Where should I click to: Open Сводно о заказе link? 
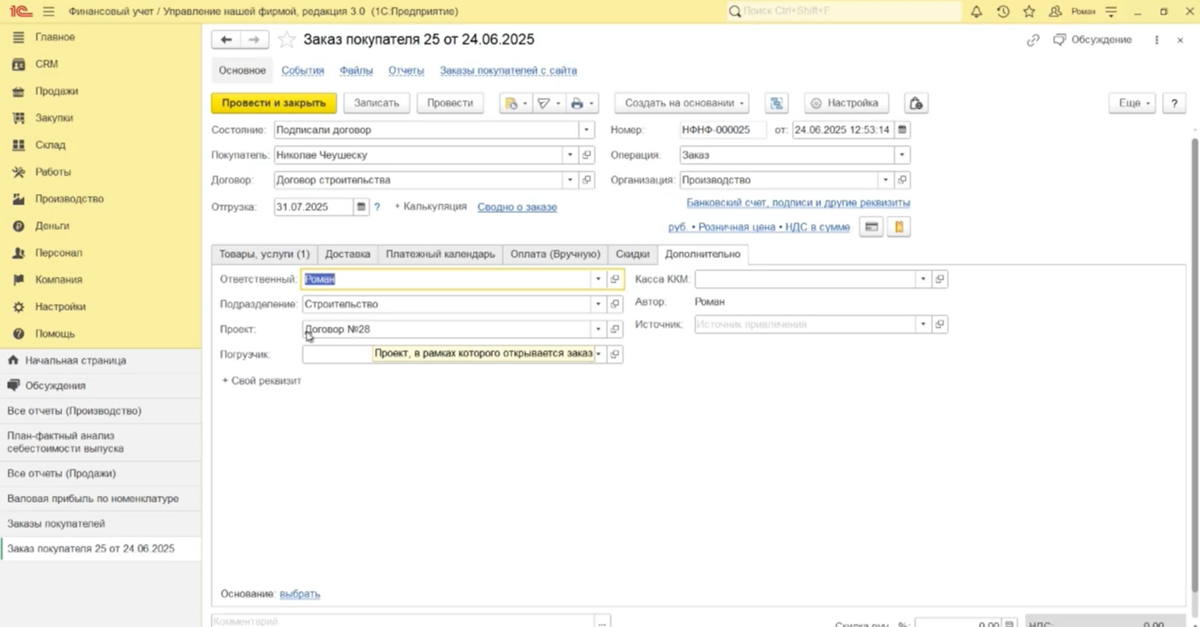[517, 207]
